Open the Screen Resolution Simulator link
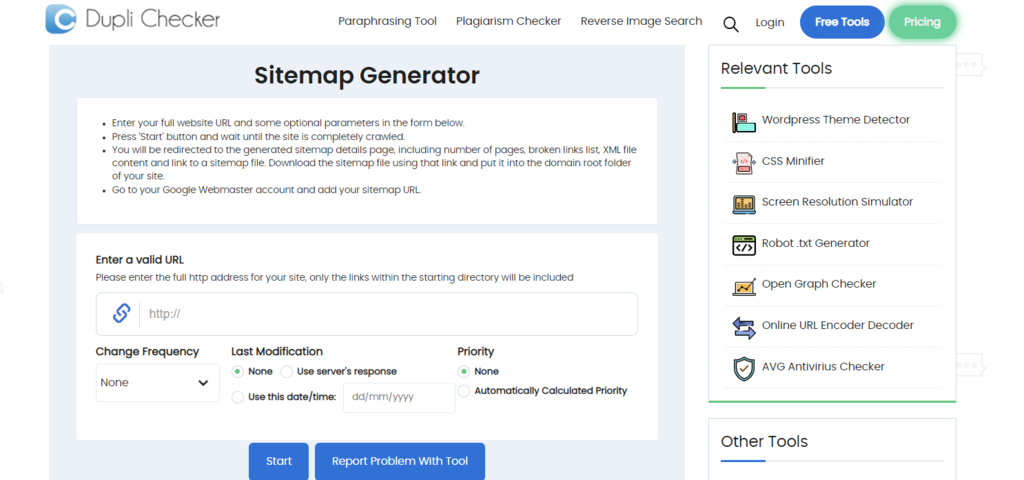1024x480 pixels. (x=837, y=202)
